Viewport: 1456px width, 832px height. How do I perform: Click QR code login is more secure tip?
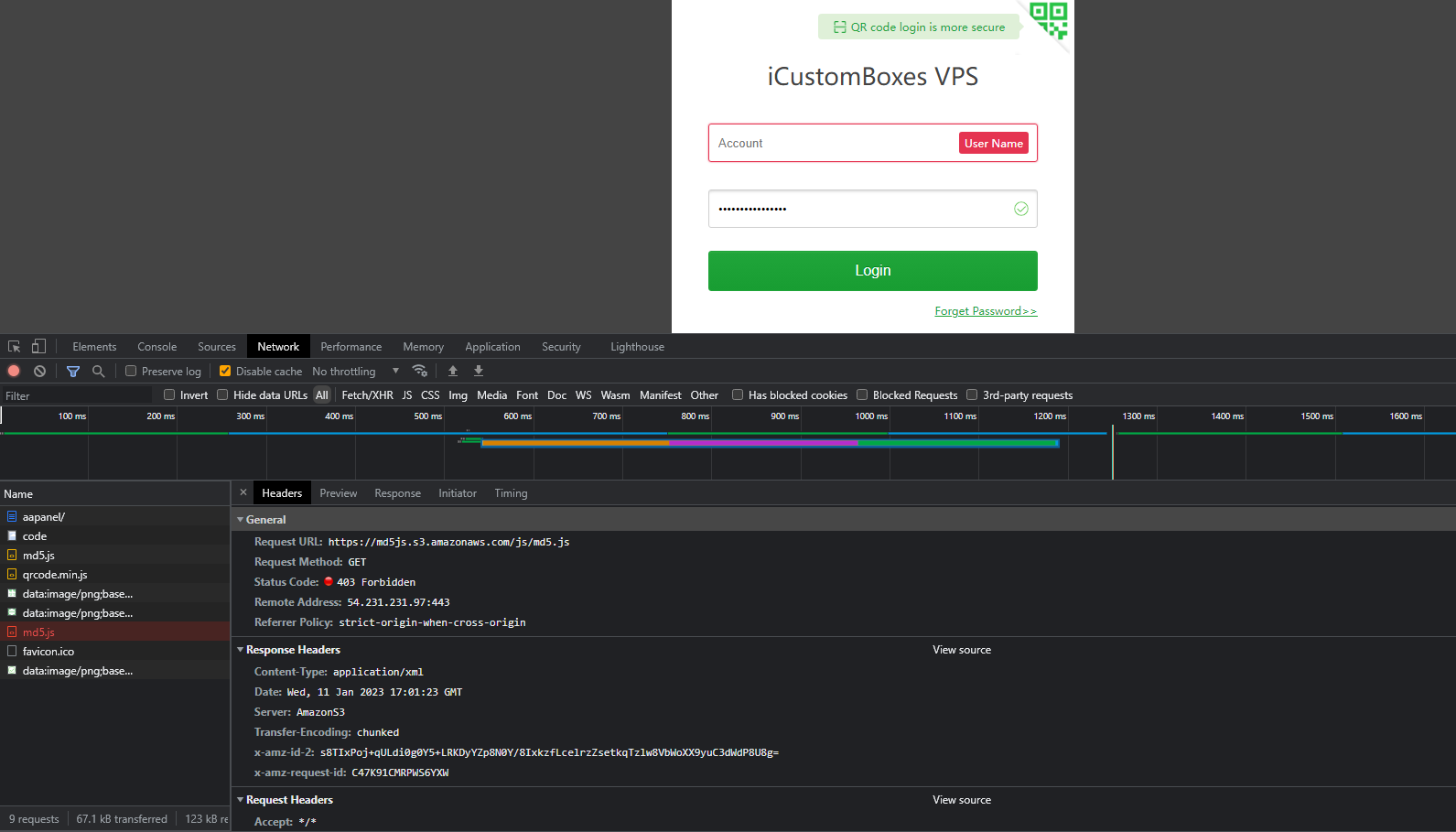[919, 27]
